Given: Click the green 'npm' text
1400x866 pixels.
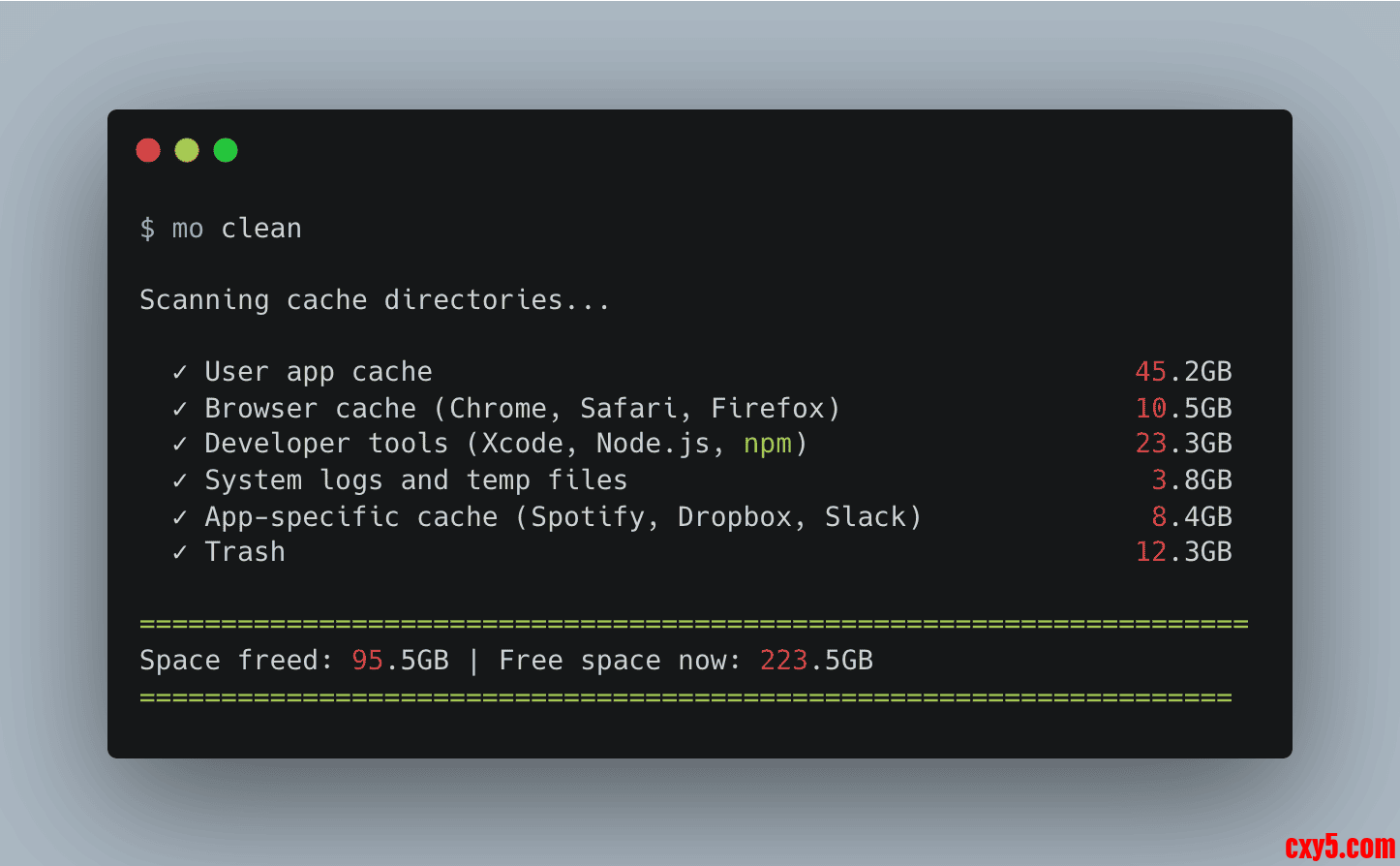Looking at the screenshot, I should (768, 444).
